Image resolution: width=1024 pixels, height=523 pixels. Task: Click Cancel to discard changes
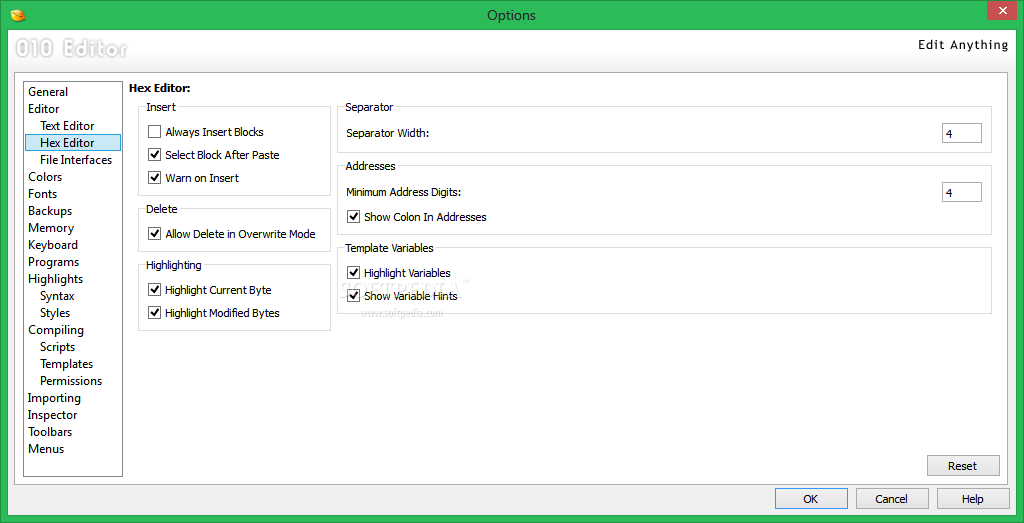click(891, 499)
